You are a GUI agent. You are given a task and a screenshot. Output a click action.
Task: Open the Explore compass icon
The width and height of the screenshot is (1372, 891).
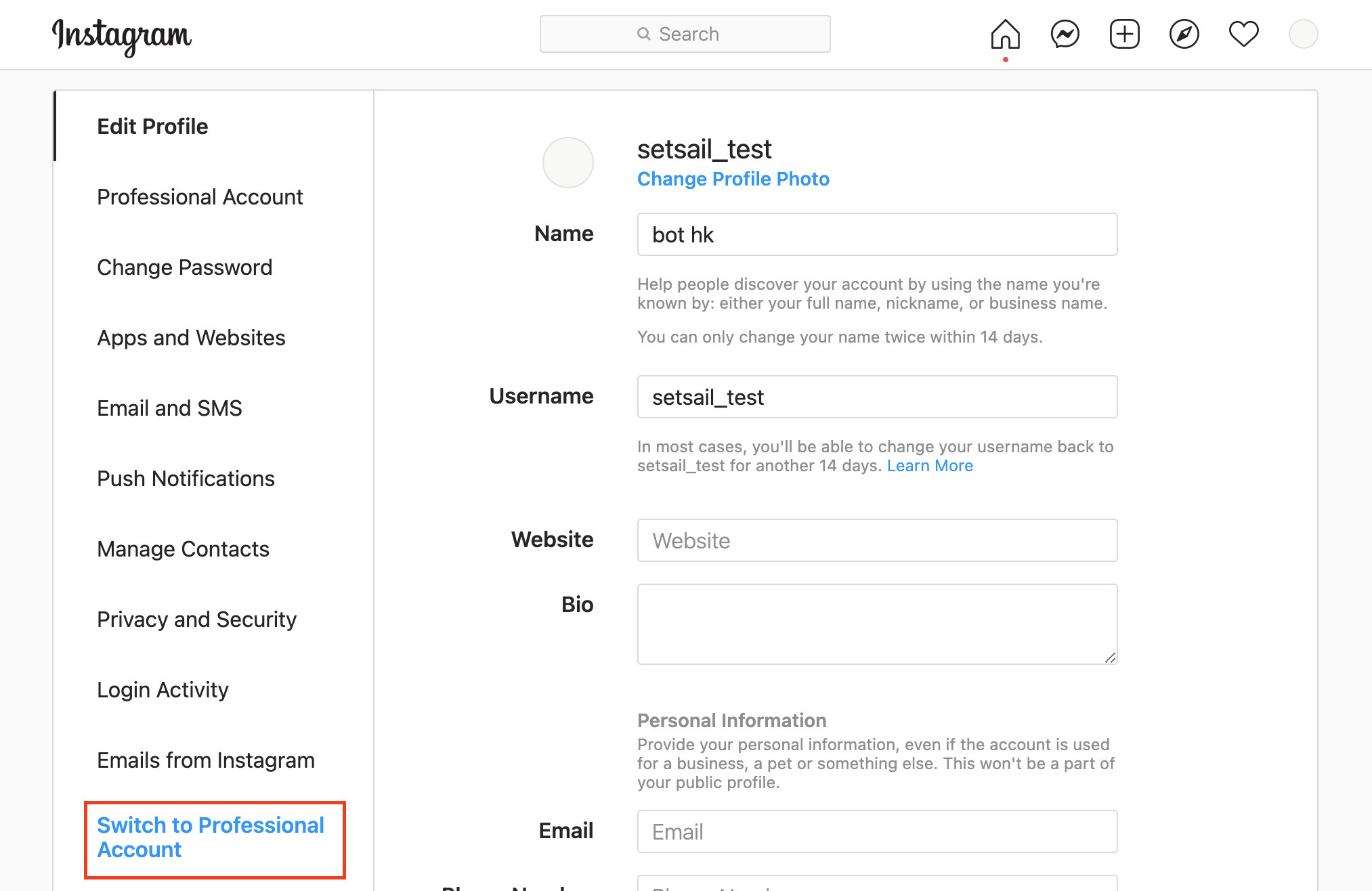coord(1184,35)
